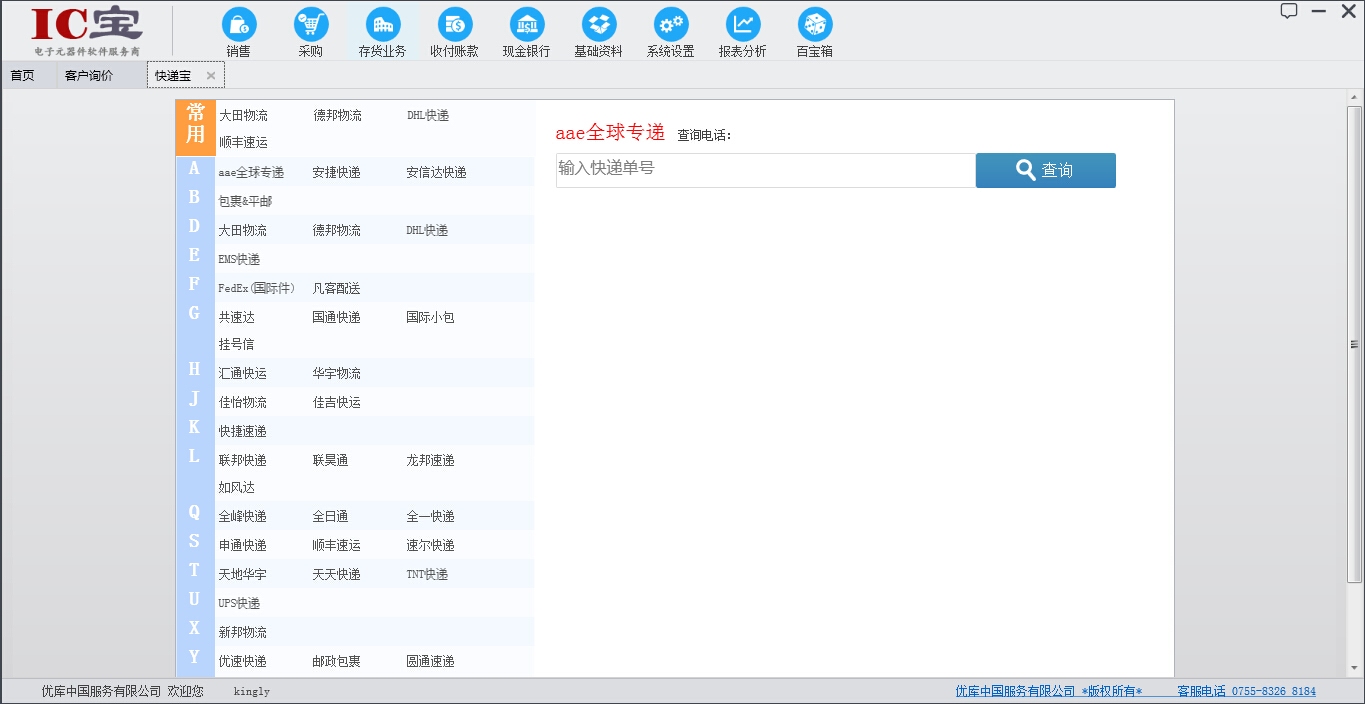1365x704 pixels.
Task: Select the 存货业务 inventory icon
Action: (x=382, y=32)
